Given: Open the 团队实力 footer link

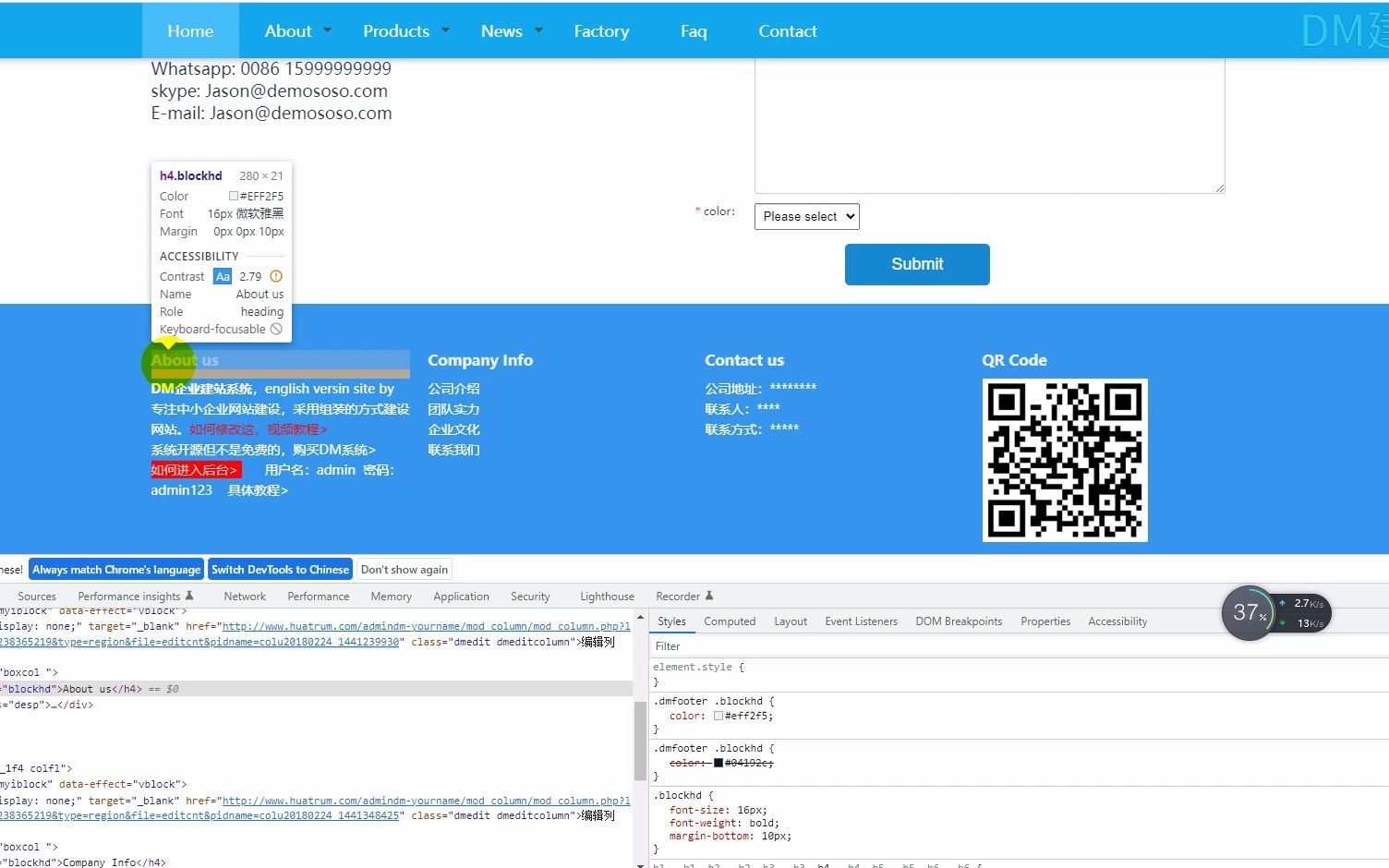Looking at the screenshot, I should pos(453,409).
